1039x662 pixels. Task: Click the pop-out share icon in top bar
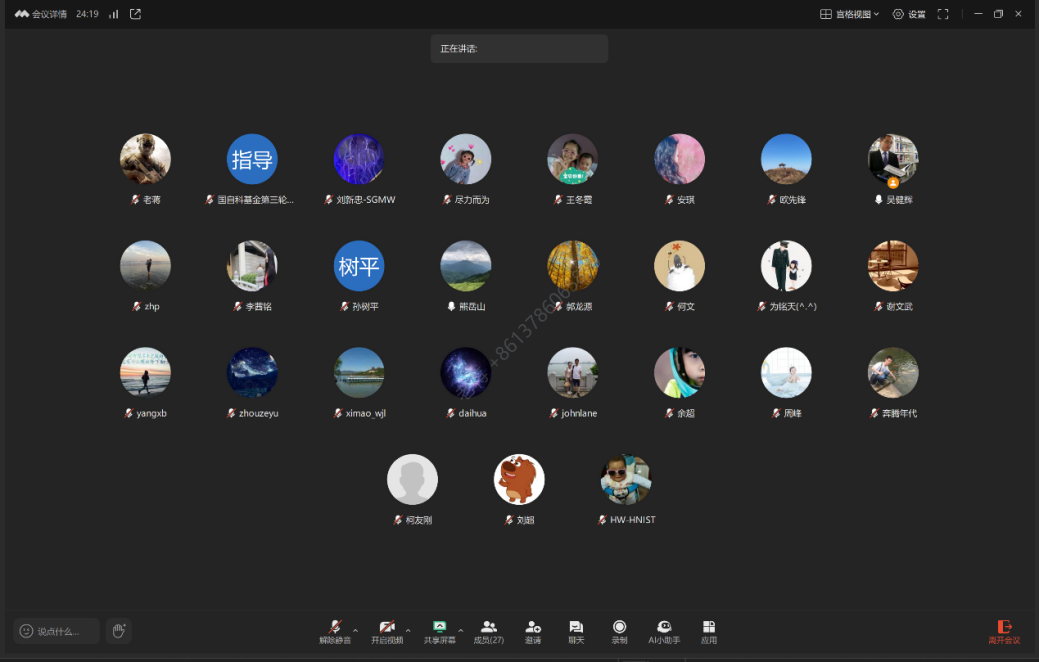coord(136,14)
